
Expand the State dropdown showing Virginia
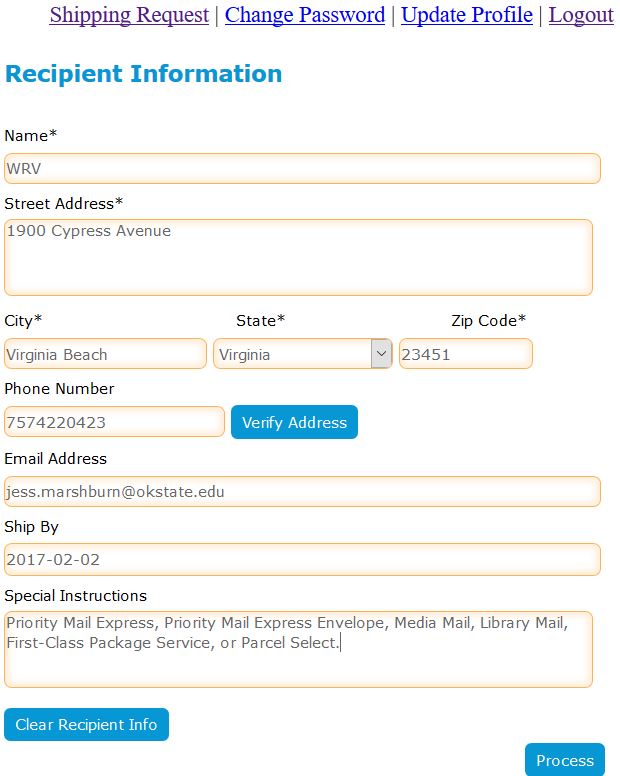tap(302, 354)
